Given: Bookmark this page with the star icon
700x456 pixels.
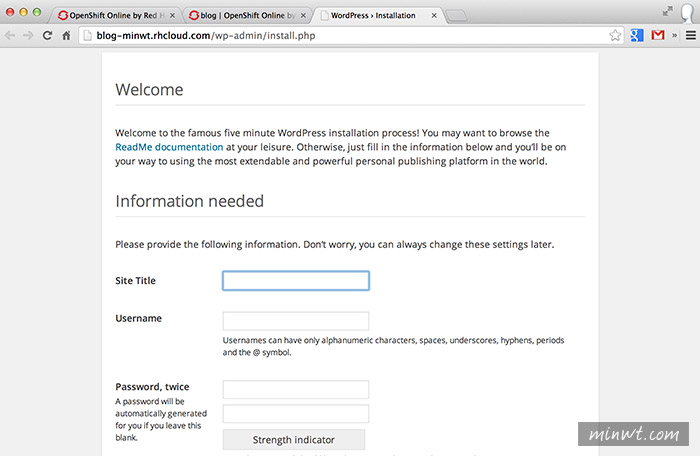Looking at the screenshot, I should 615,35.
